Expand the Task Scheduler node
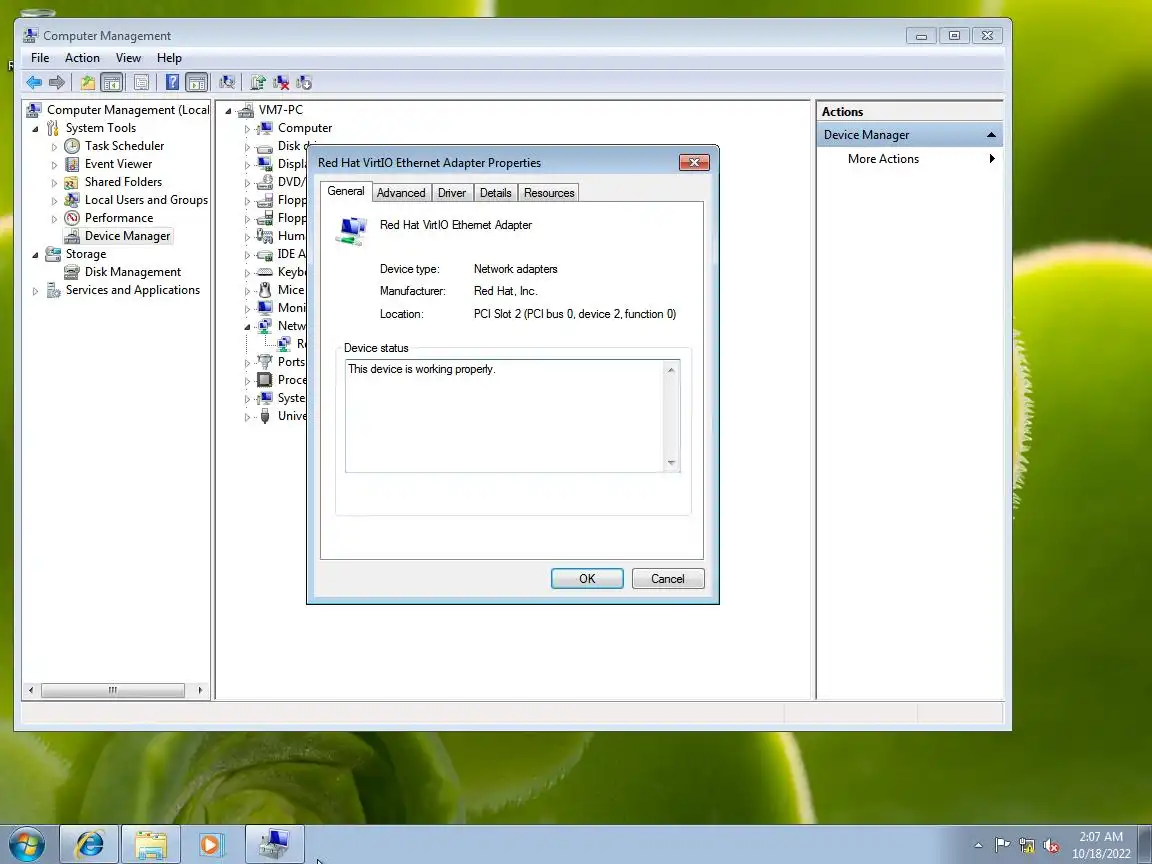Screen dimensions: 1152x864 pos(54,147)
